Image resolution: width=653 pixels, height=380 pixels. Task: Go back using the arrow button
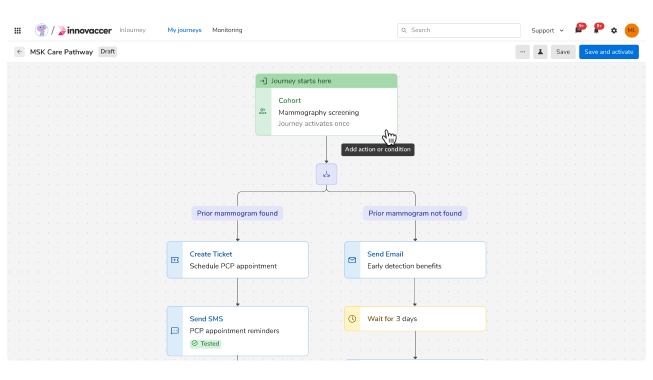(19, 52)
